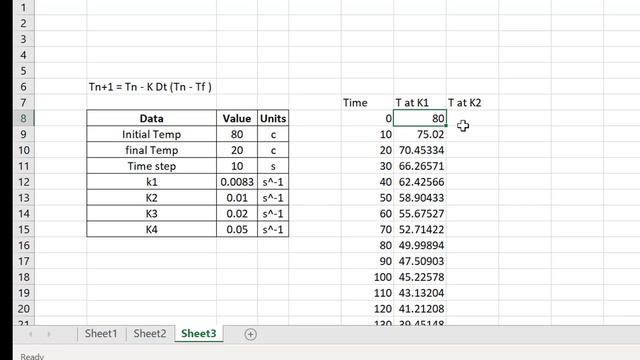Select the cell containing 47.50903

click(x=420, y=261)
